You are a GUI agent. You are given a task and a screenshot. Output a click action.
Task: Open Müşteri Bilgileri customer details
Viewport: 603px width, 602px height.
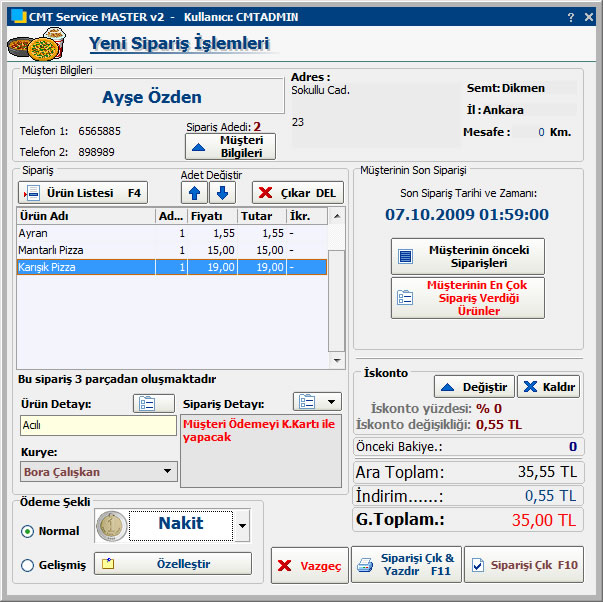[230, 147]
